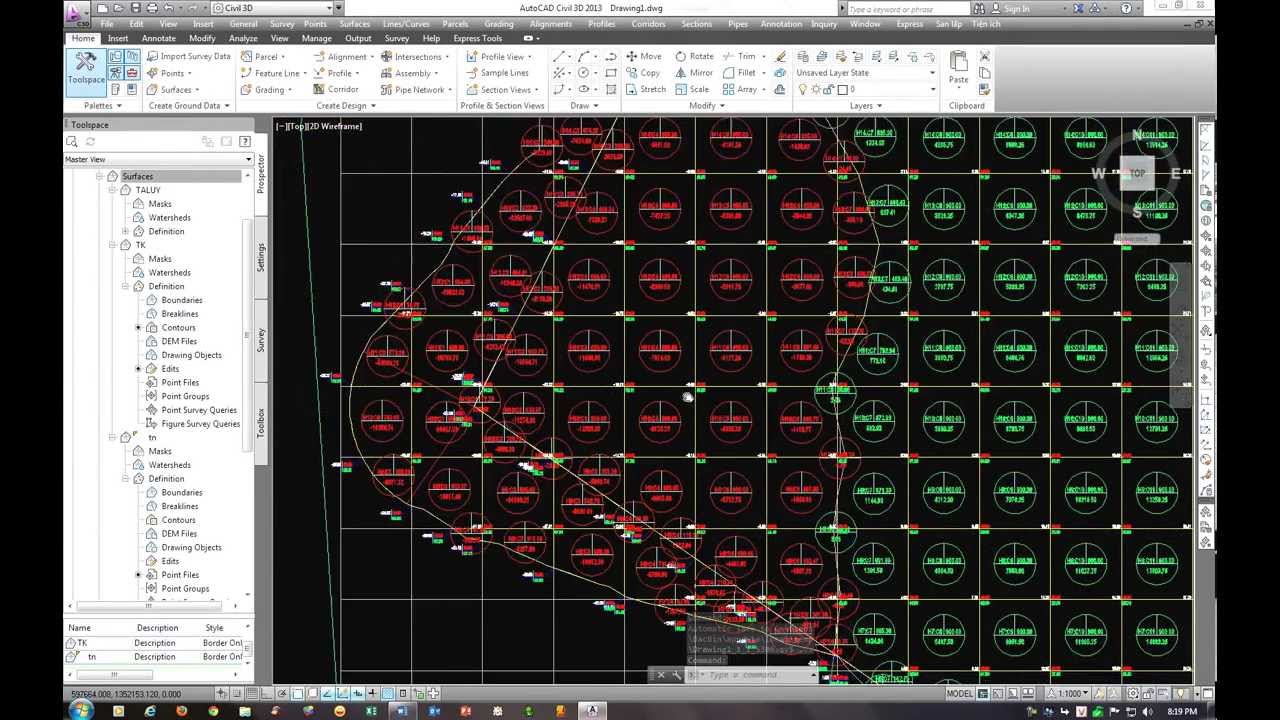Select the Scale tool
The width and height of the screenshot is (1280, 720).
(692, 90)
